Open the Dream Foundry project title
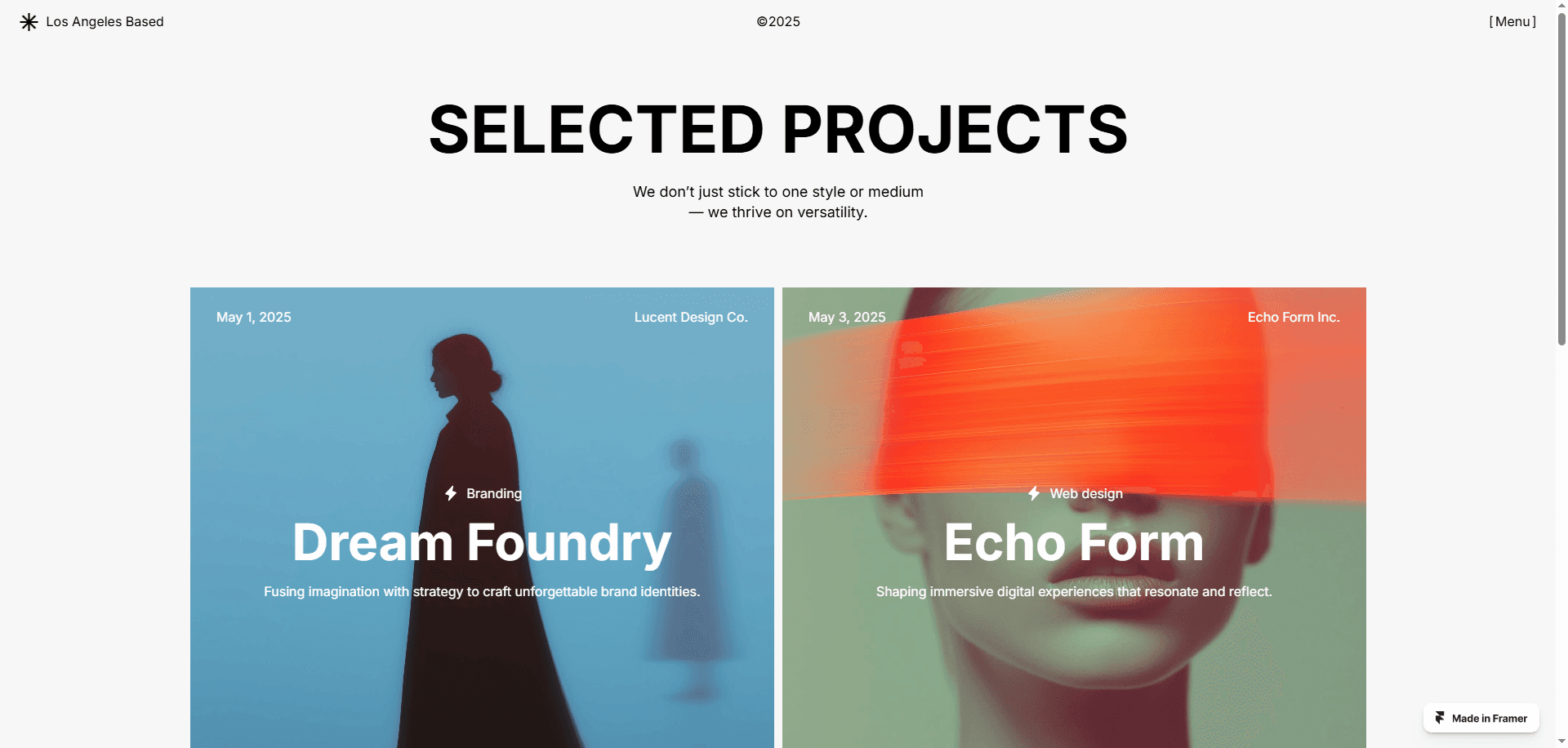This screenshot has height=748, width=1568. [482, 542]
